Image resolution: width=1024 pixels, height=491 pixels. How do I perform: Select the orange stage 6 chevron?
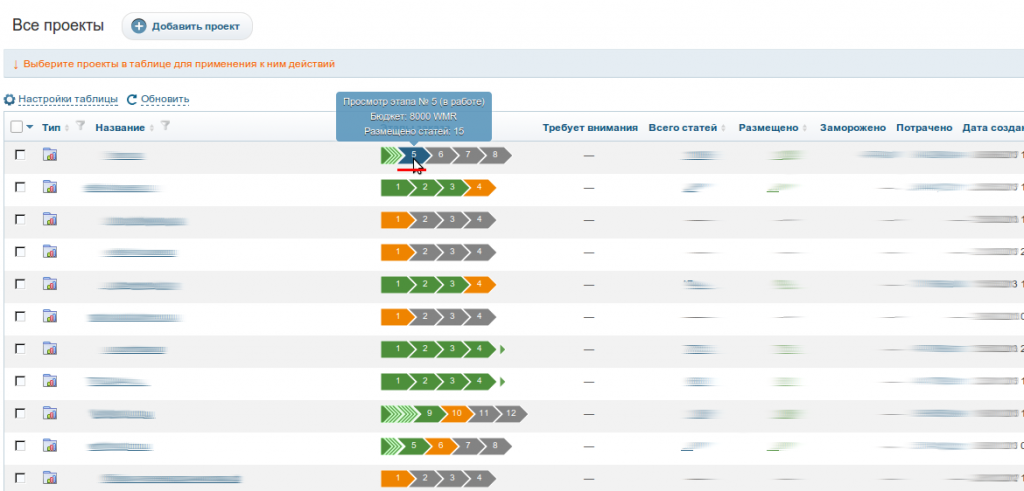click(441, 446)
